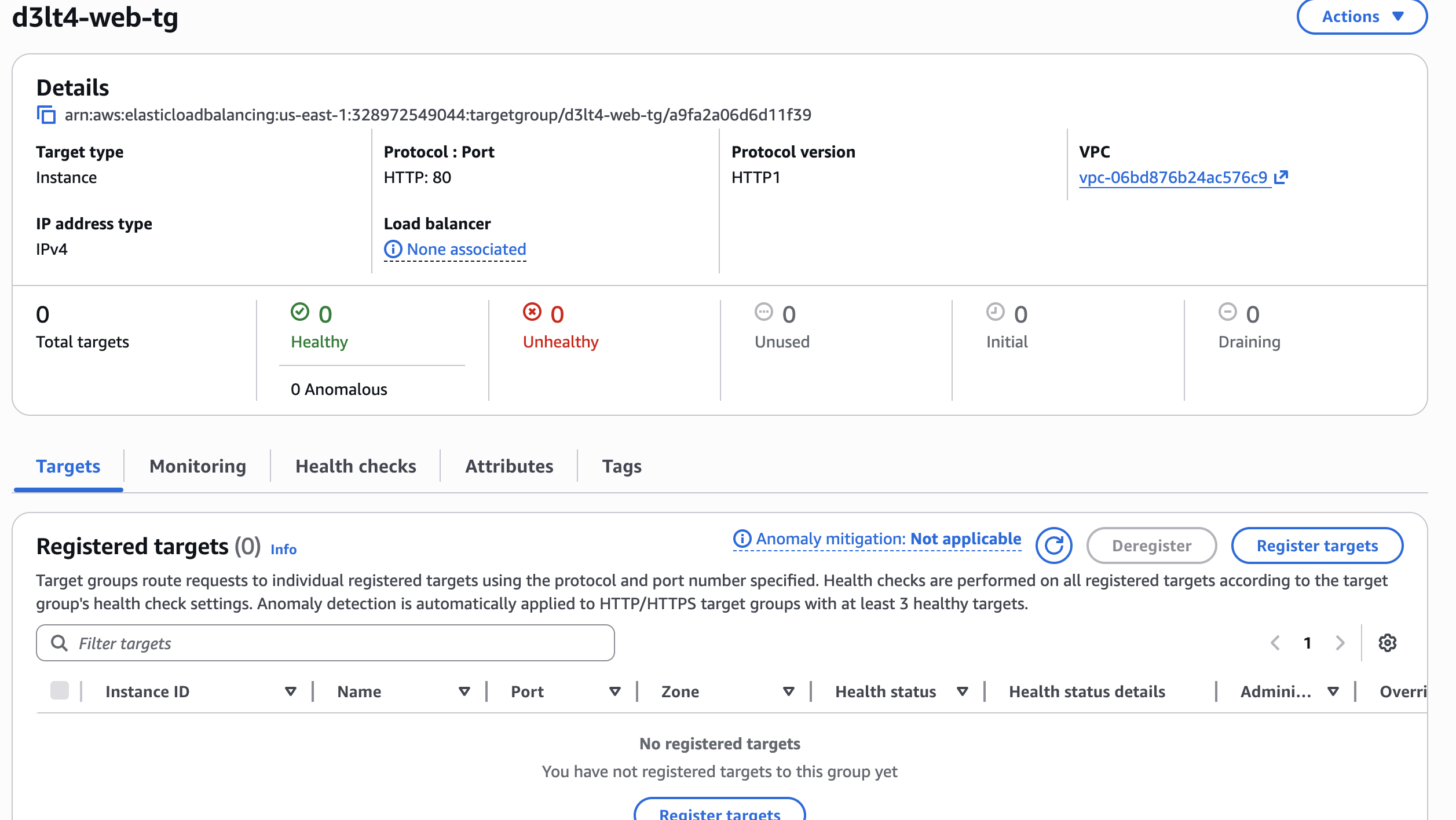Open the vpc-06bd876b24ac576c9 link
The image size is (1456, 820).
[x=1173, y=177]
